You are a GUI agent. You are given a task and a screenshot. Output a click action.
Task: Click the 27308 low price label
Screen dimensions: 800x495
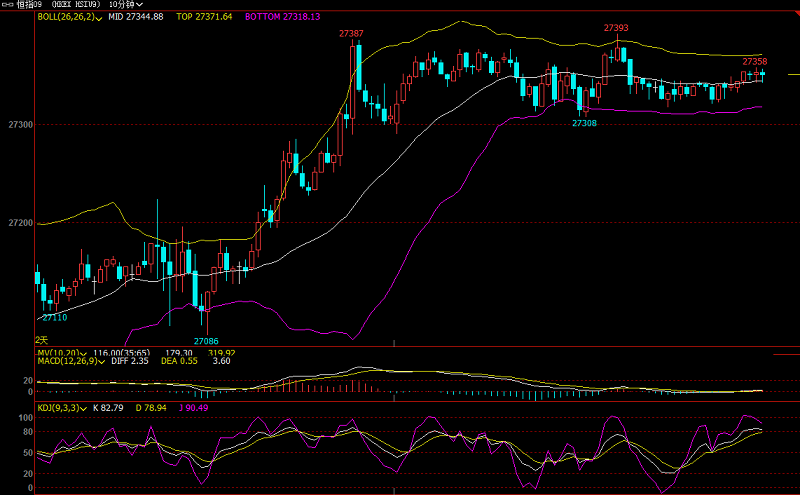[x=584, y=123]
